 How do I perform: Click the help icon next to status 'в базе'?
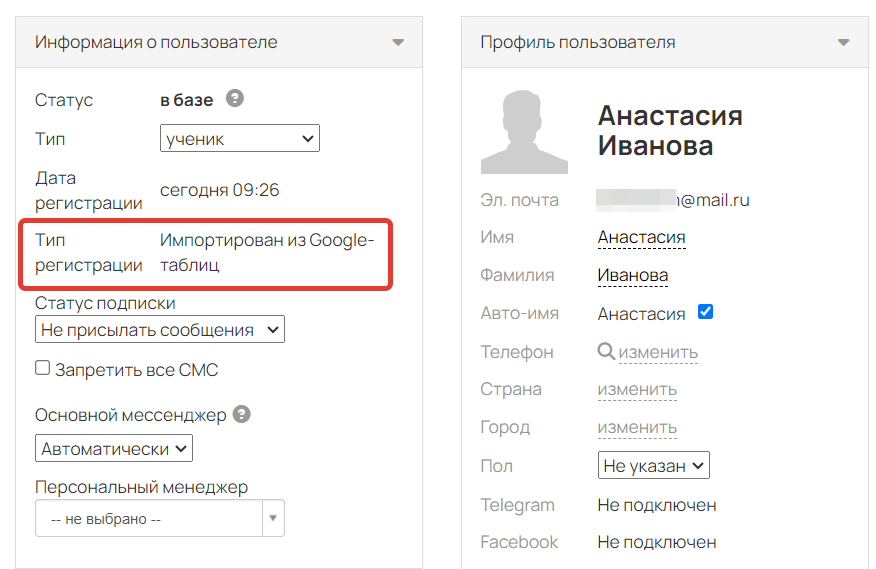tap(235, 98)
